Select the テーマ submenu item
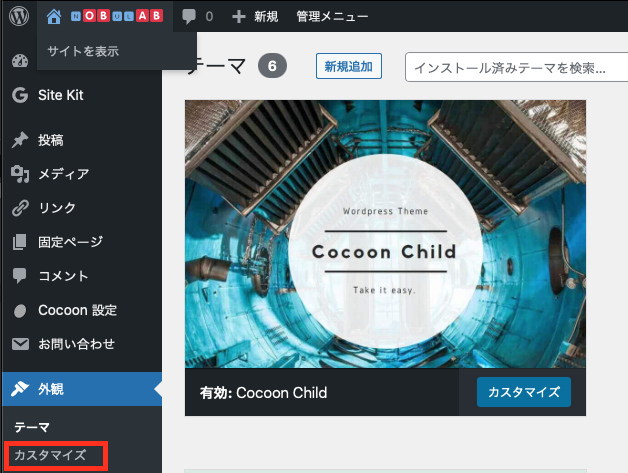Image resolution: width=628 pixels, height=473 pixels. 32,427
